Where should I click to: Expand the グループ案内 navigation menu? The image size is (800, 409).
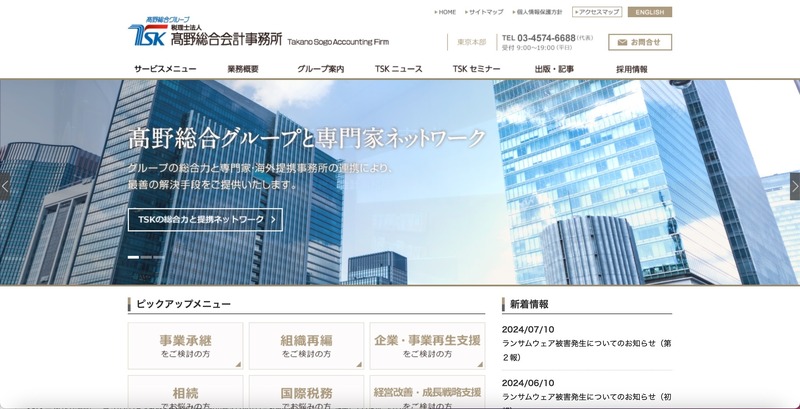coord(320,69)
